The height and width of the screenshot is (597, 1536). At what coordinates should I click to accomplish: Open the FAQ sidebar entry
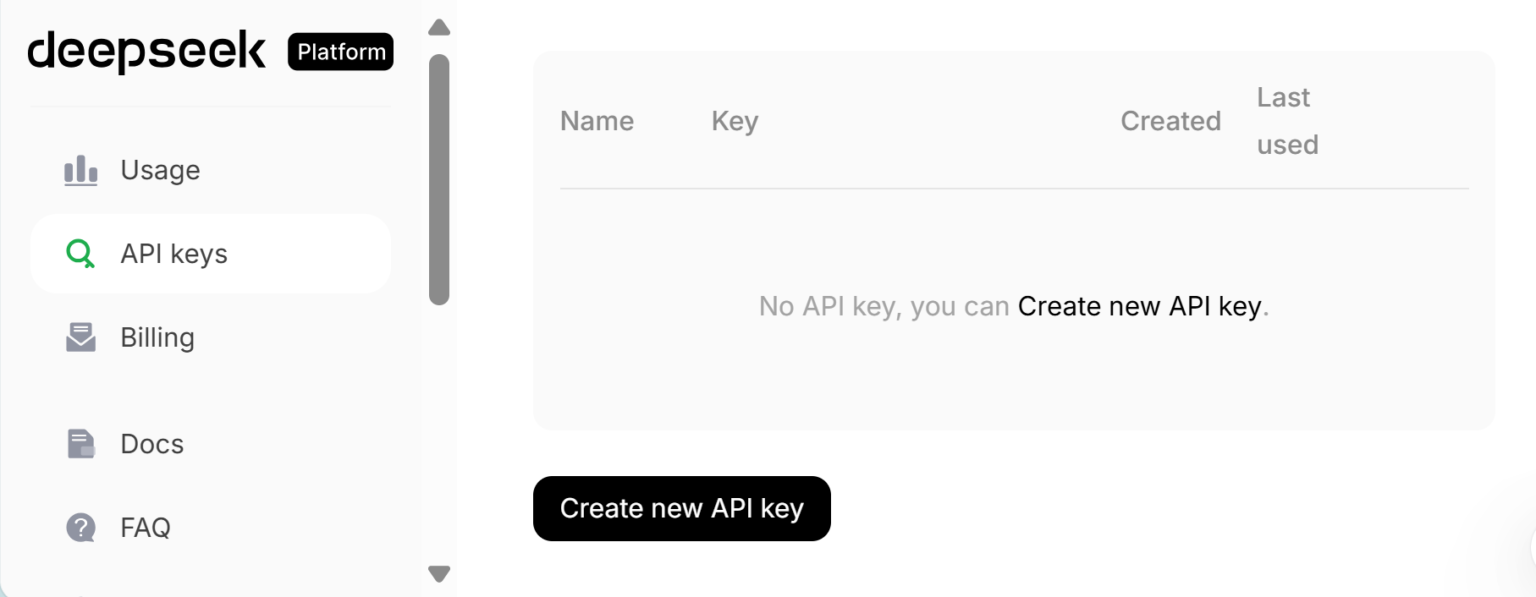144,527
